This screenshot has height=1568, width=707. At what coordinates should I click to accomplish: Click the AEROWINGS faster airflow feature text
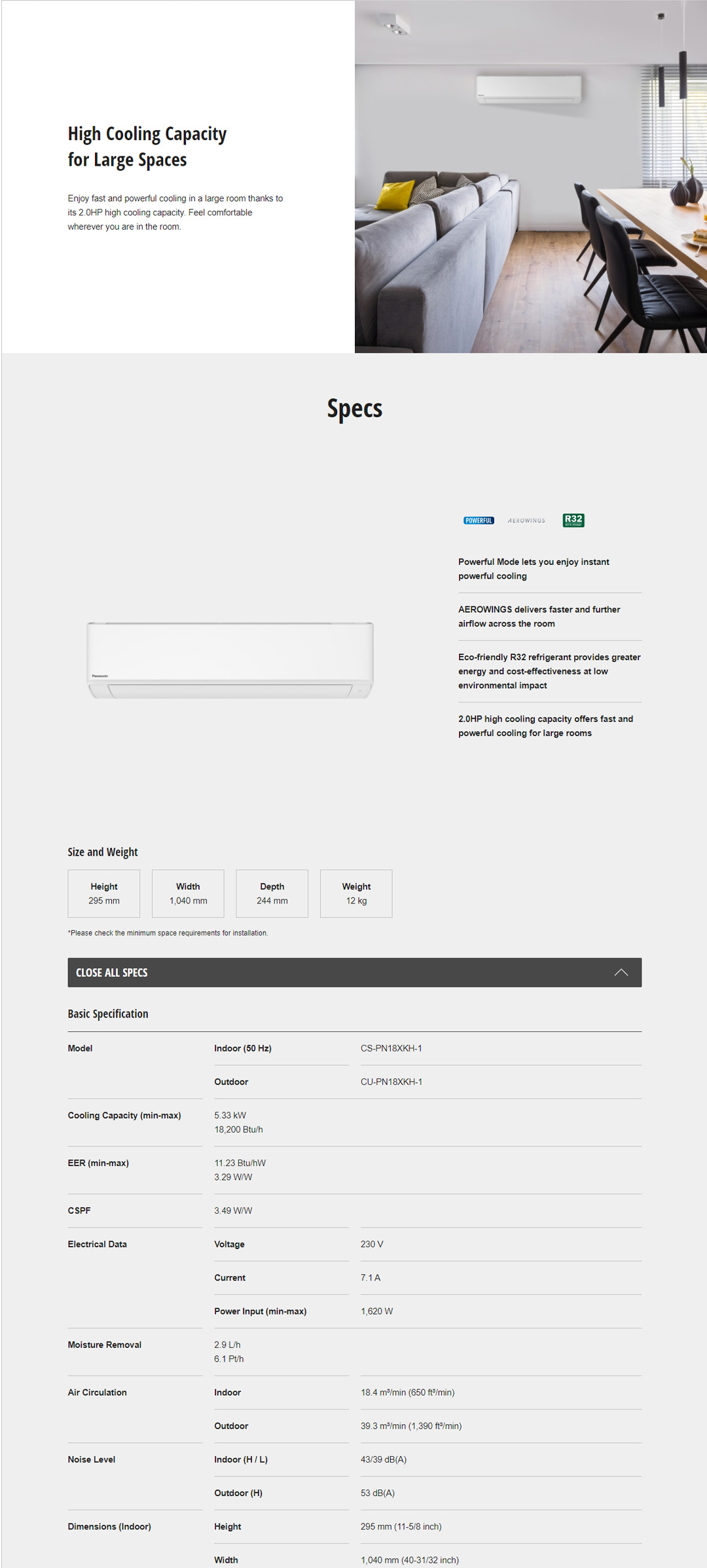click(539, 616)
